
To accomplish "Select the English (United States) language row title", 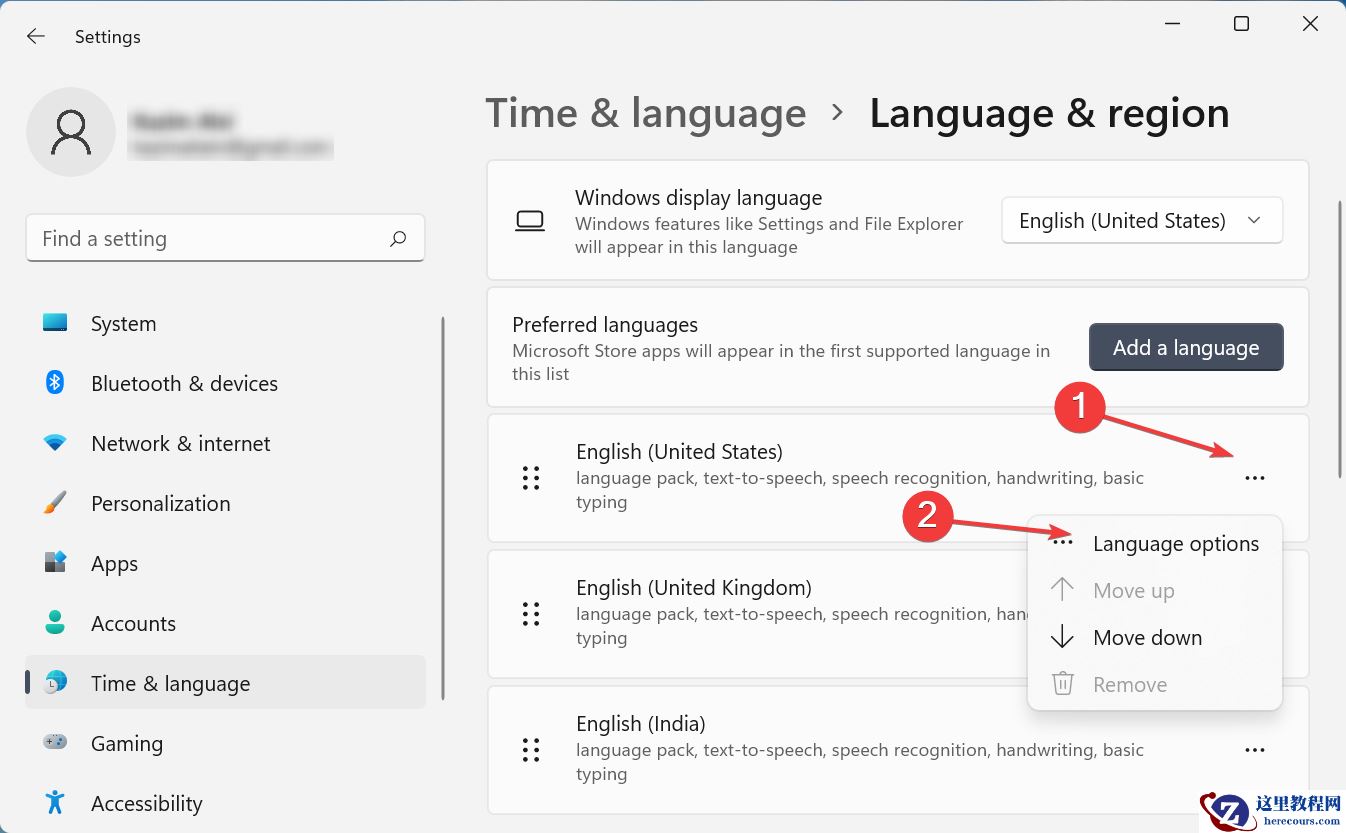I will pyautogui.click(x=679, y=452).
